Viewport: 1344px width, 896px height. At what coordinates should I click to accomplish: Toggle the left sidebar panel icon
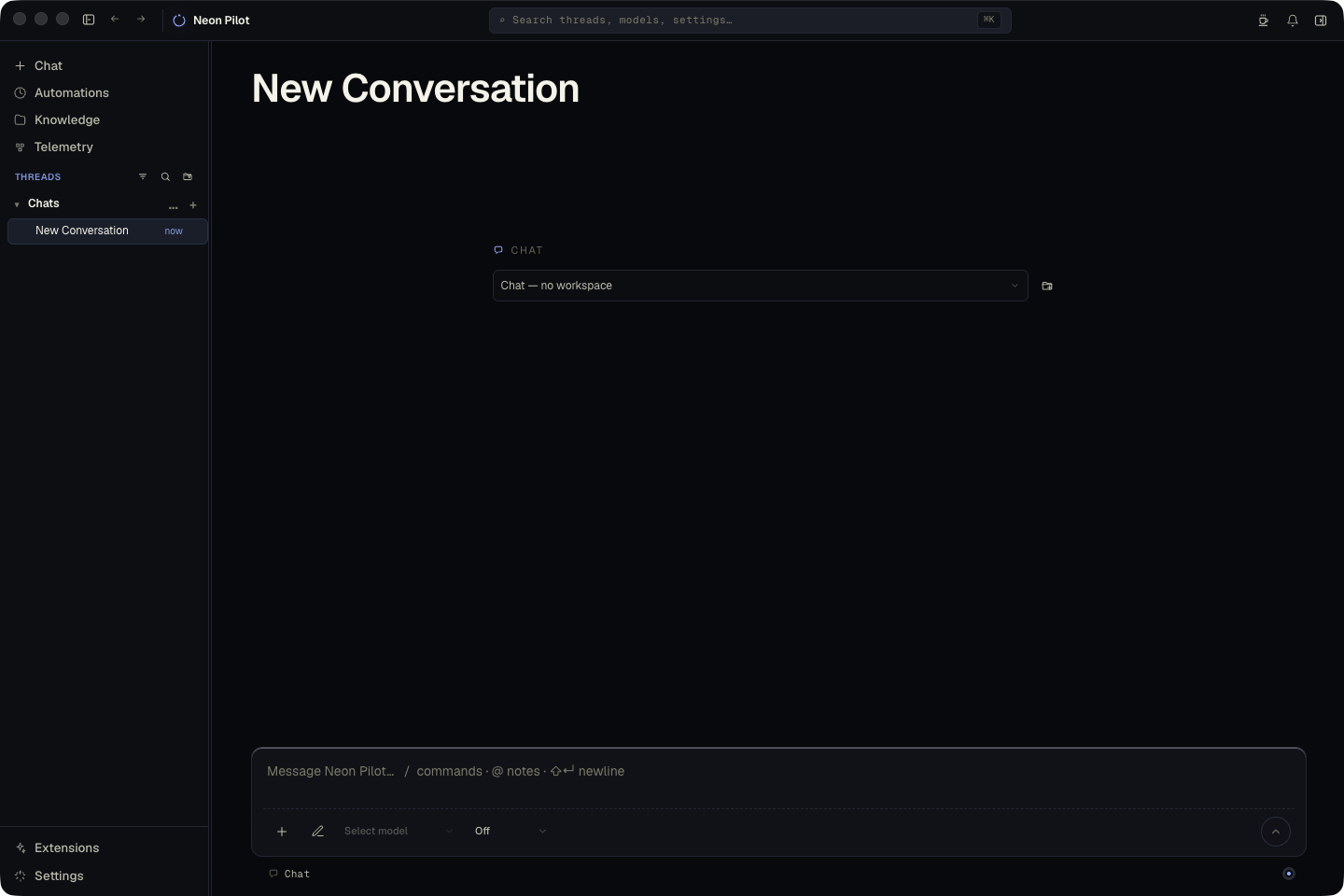click(x=89, y=20)
